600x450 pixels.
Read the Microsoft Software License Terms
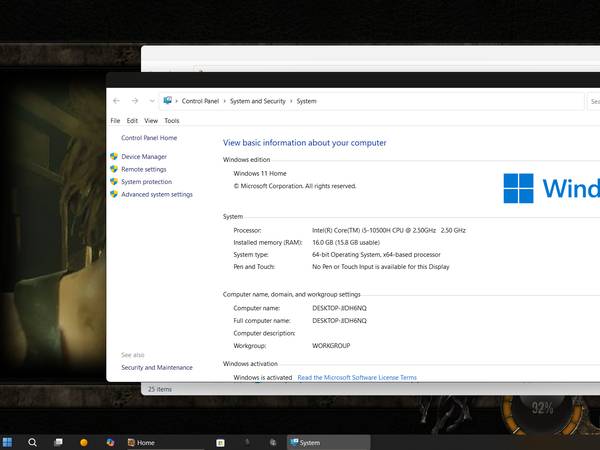pos(357,378)
